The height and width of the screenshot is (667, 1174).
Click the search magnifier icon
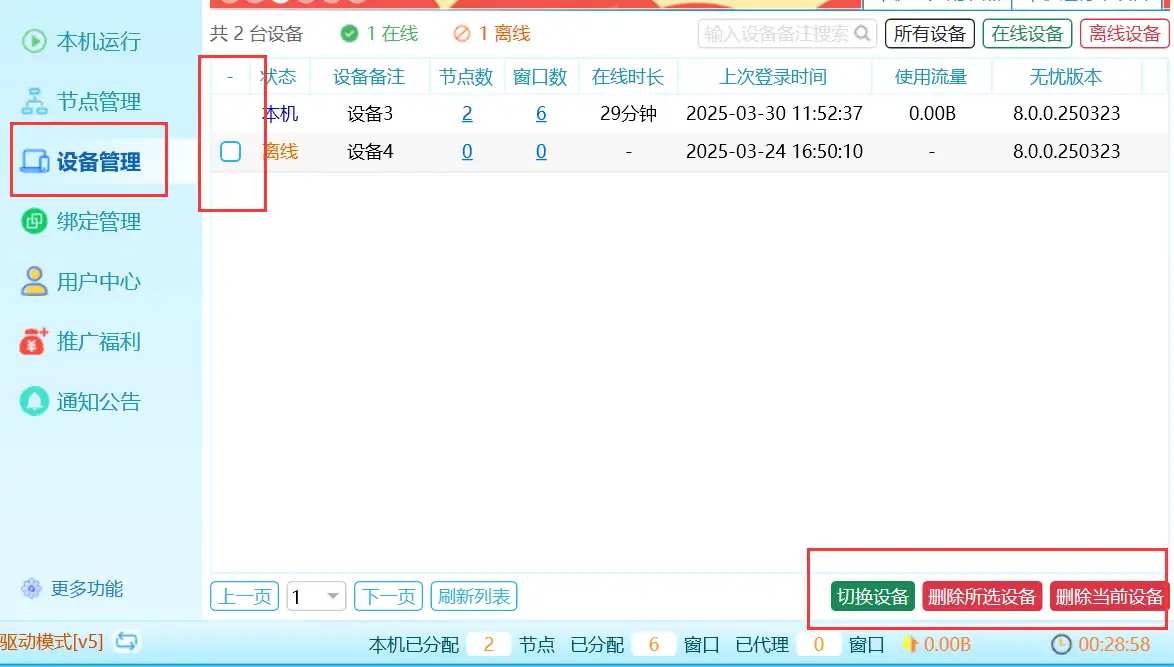861,33
